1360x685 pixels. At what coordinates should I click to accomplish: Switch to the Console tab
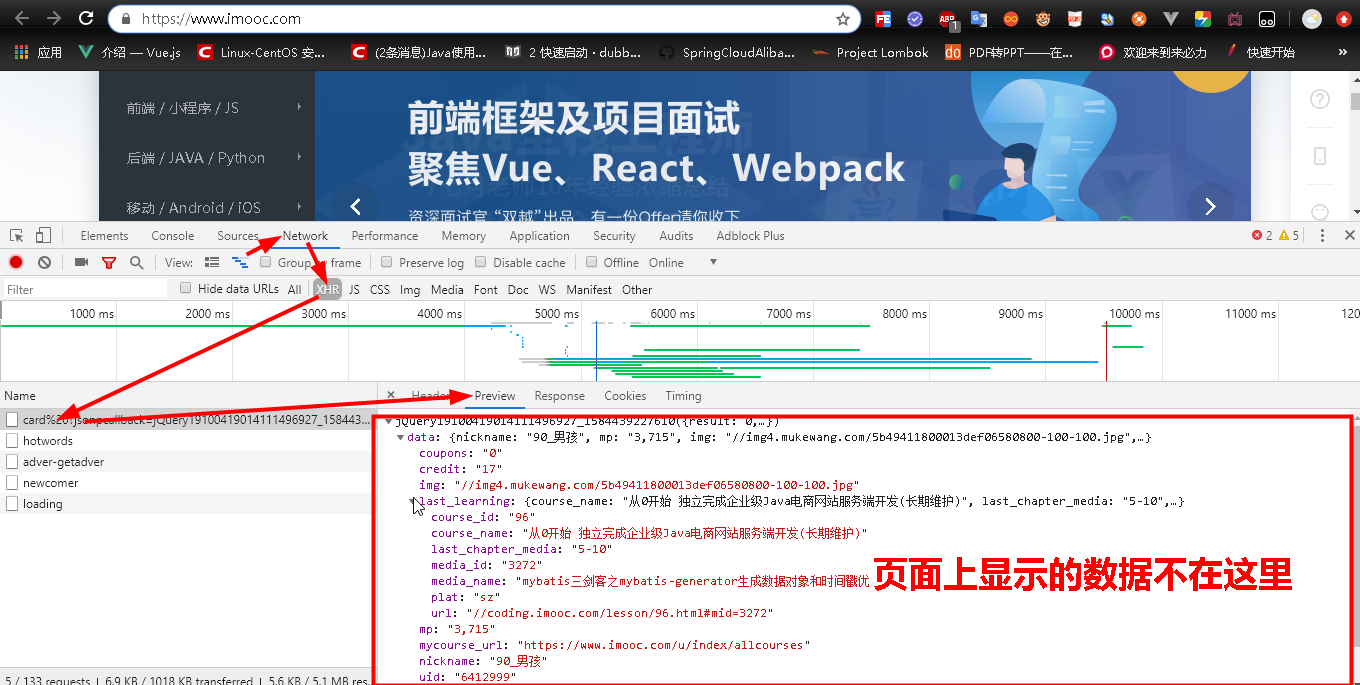173,235
